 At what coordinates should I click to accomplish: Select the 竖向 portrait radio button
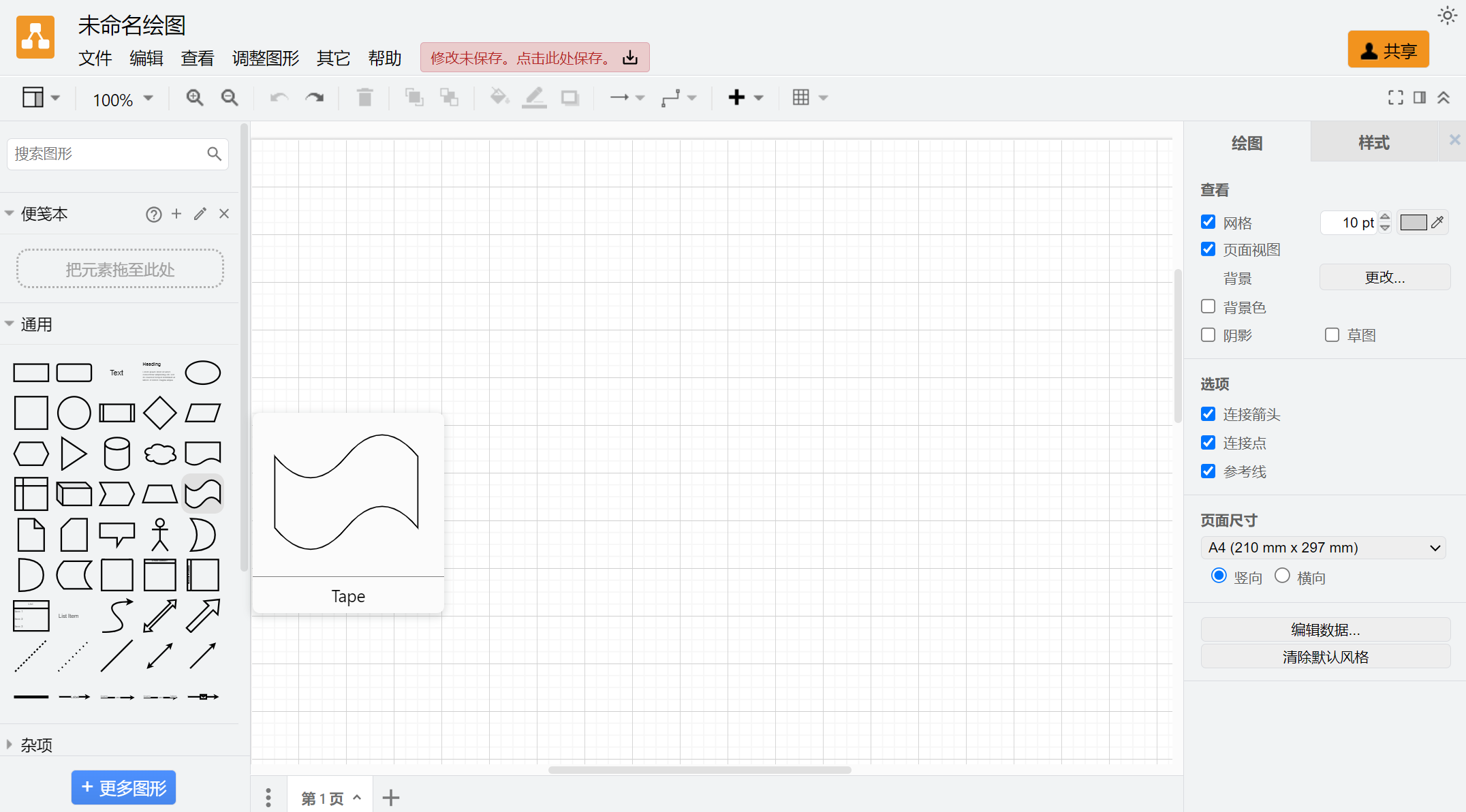[x=1219, y=576]
